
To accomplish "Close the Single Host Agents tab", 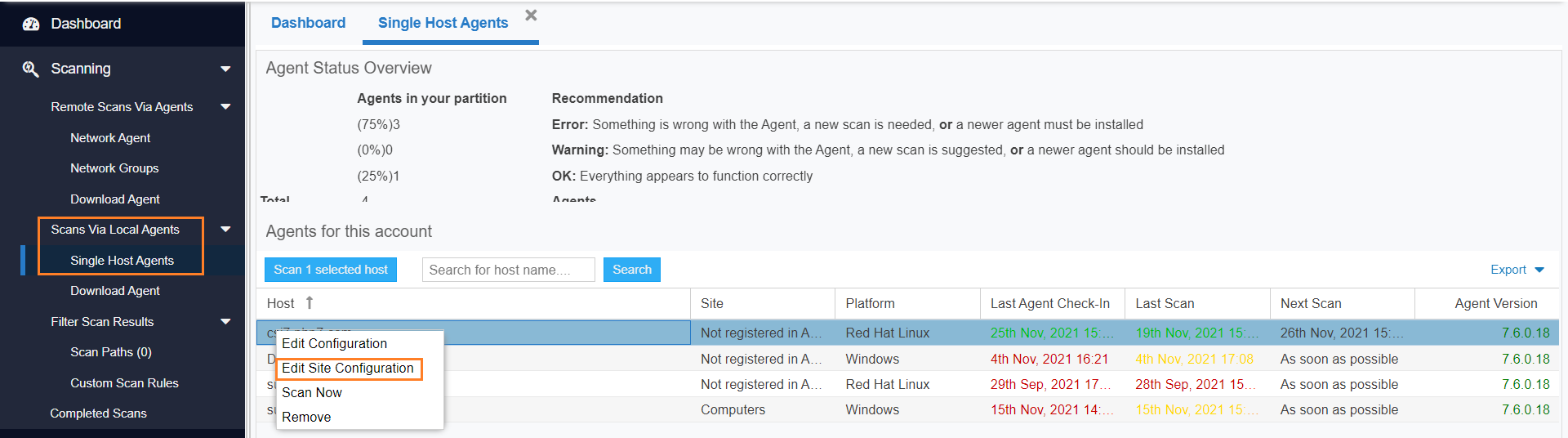I will [531, 16].
